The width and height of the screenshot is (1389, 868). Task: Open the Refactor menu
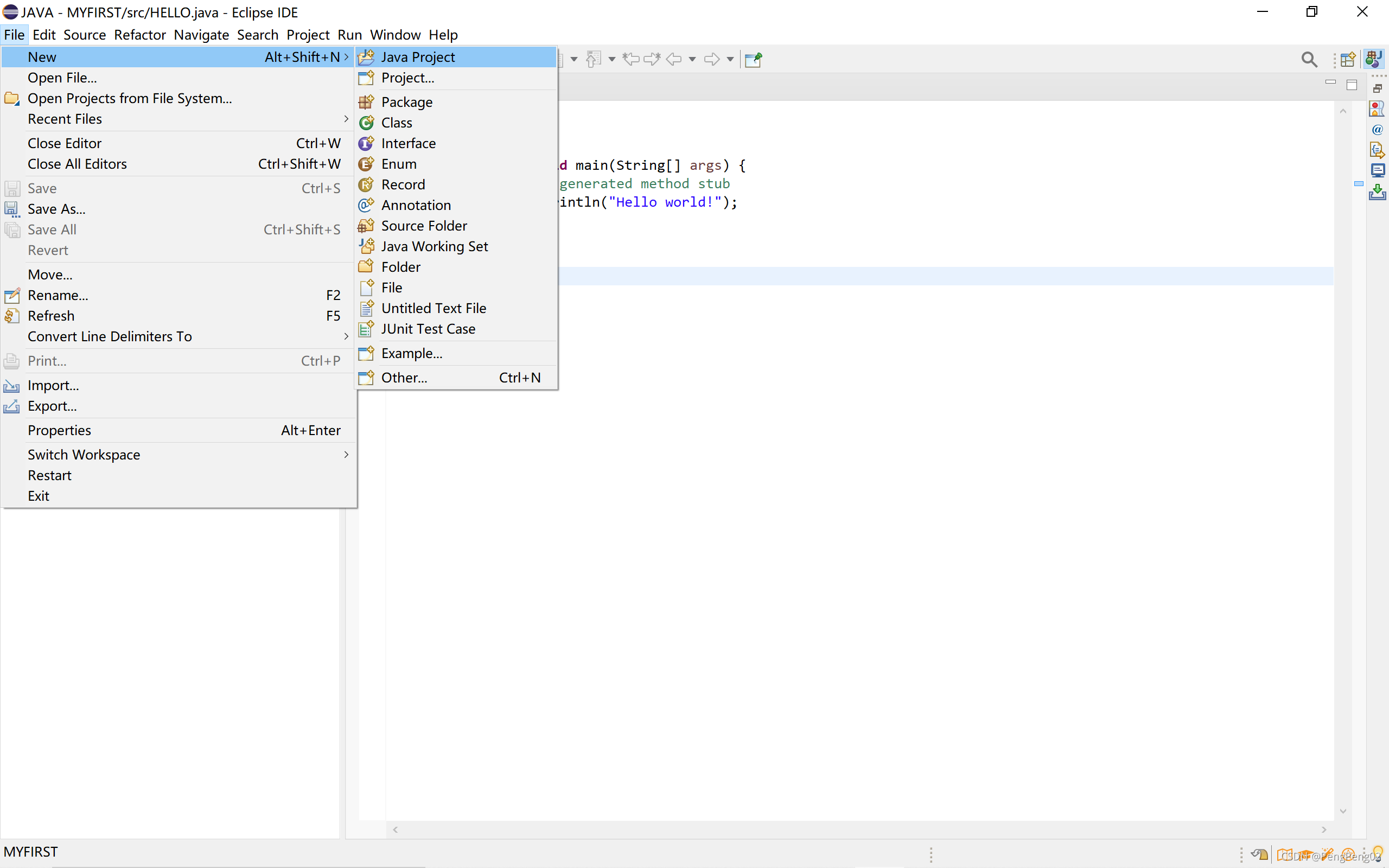139,34
